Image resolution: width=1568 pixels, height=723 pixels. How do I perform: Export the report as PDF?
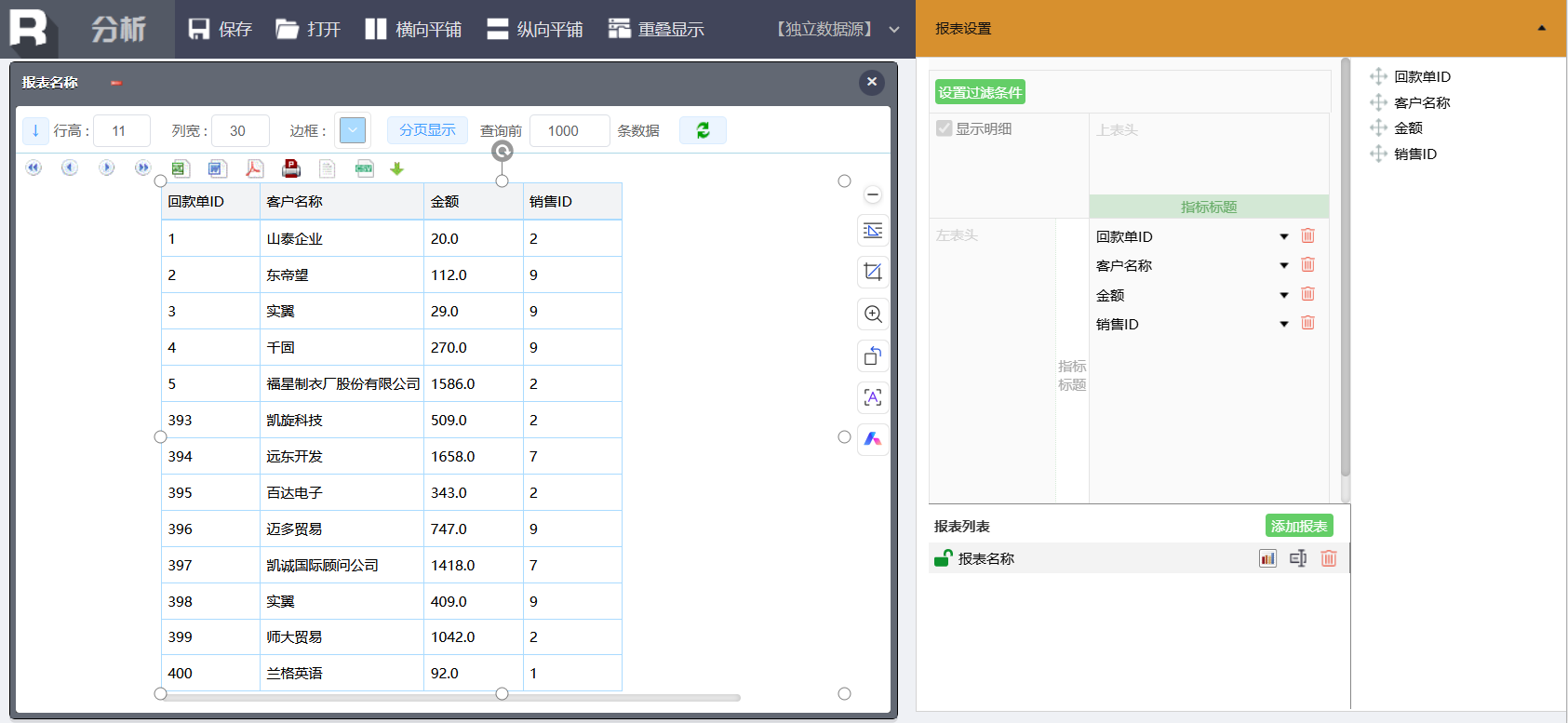254,168
